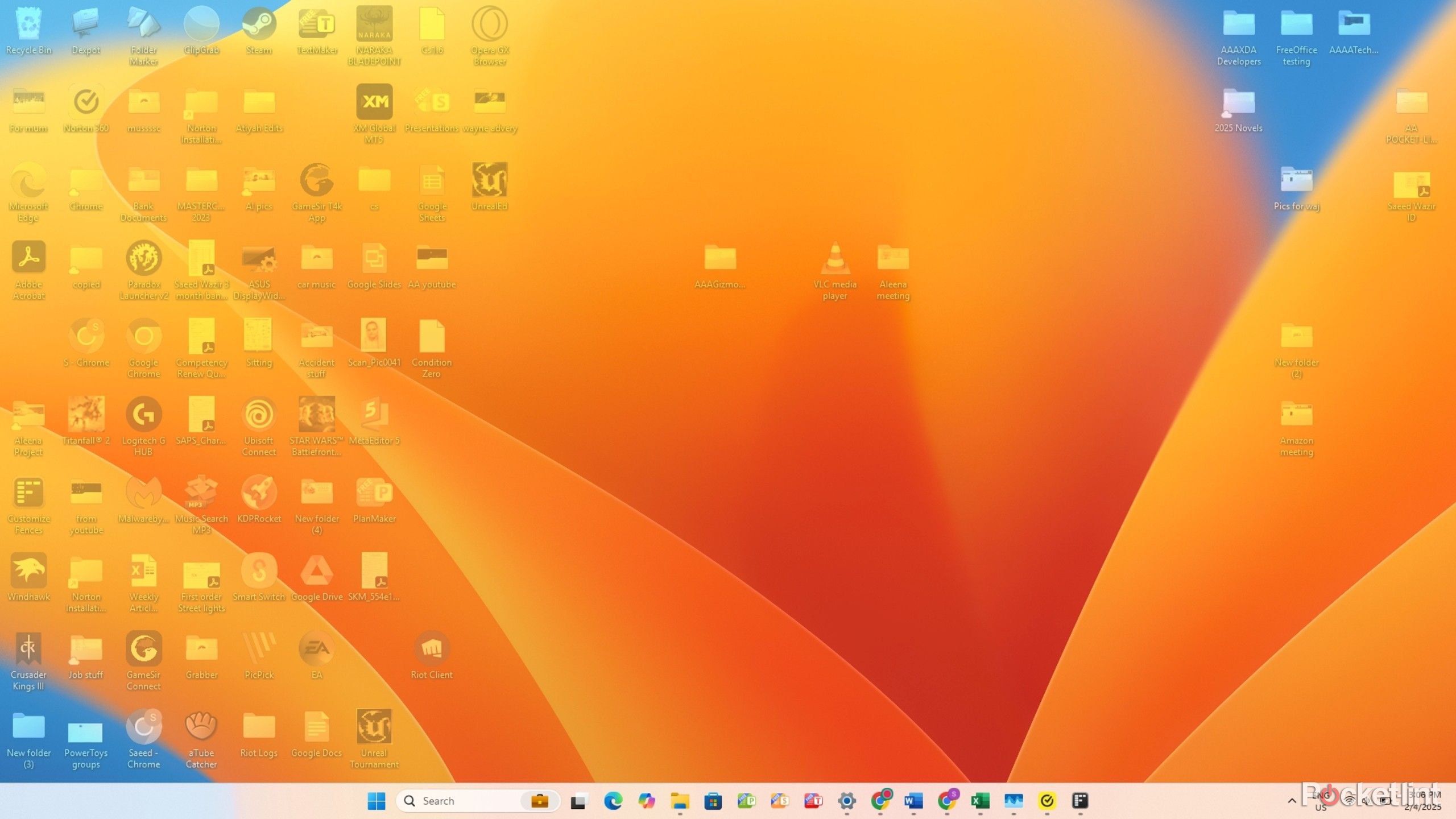Open the Logitech G HUB shortcut
Viewport: 1456px width, 819px height.
pos(144,425)
